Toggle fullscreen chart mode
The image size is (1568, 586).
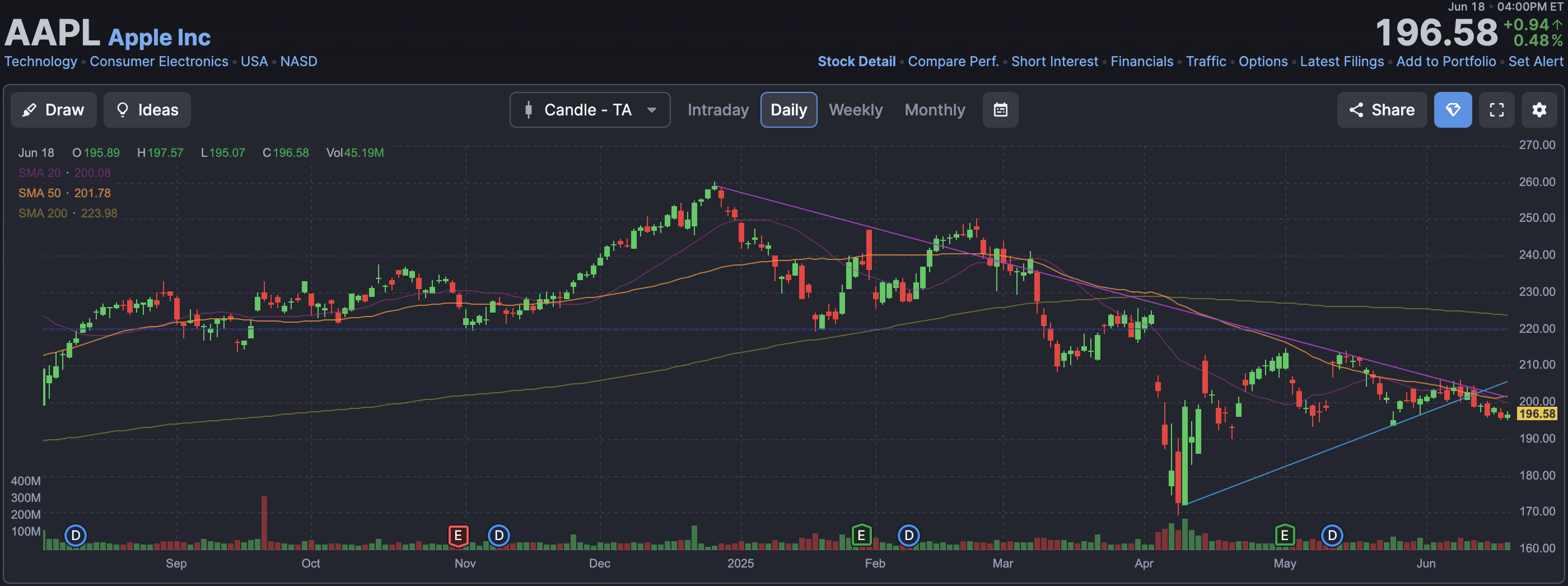pyautogui.click(x=1496, y=110)
